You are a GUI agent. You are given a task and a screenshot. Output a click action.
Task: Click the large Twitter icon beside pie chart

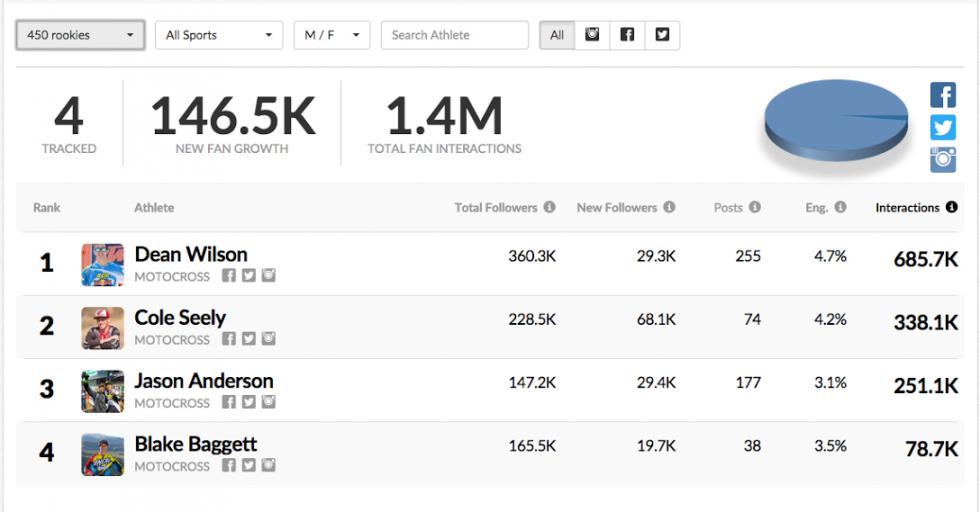[943, 128]
